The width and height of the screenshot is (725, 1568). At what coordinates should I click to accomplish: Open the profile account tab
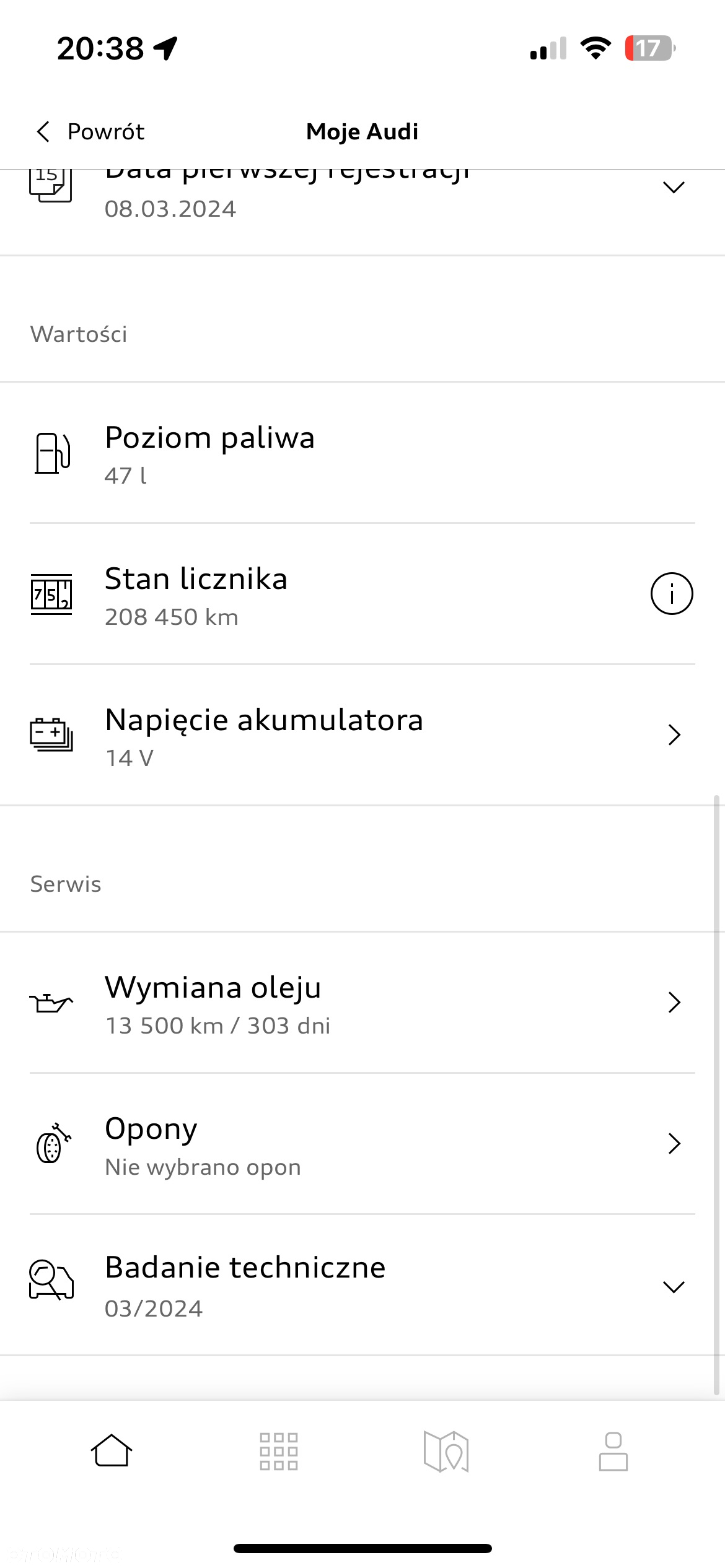[613, 1451]
